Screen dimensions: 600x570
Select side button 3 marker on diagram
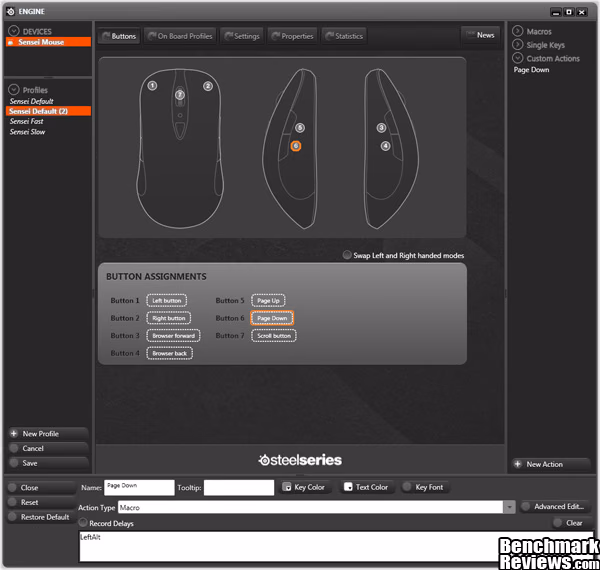point(381,128)
